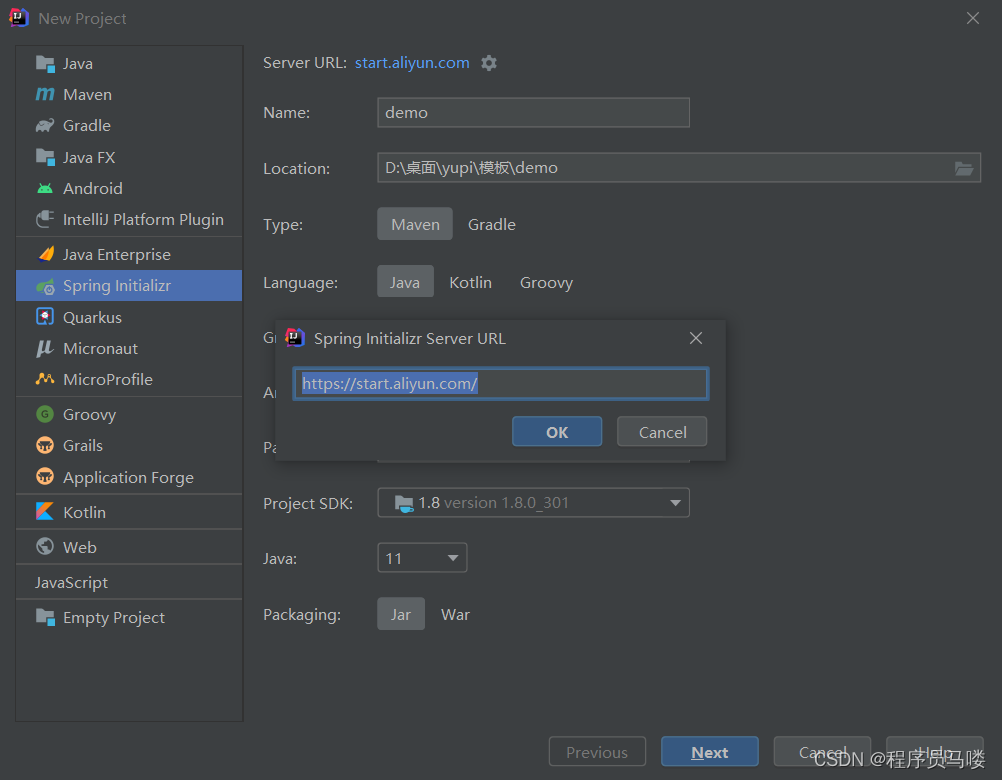Select Android in project type list
Screen dimensions: 1002x780
click(x=129, y=188)
